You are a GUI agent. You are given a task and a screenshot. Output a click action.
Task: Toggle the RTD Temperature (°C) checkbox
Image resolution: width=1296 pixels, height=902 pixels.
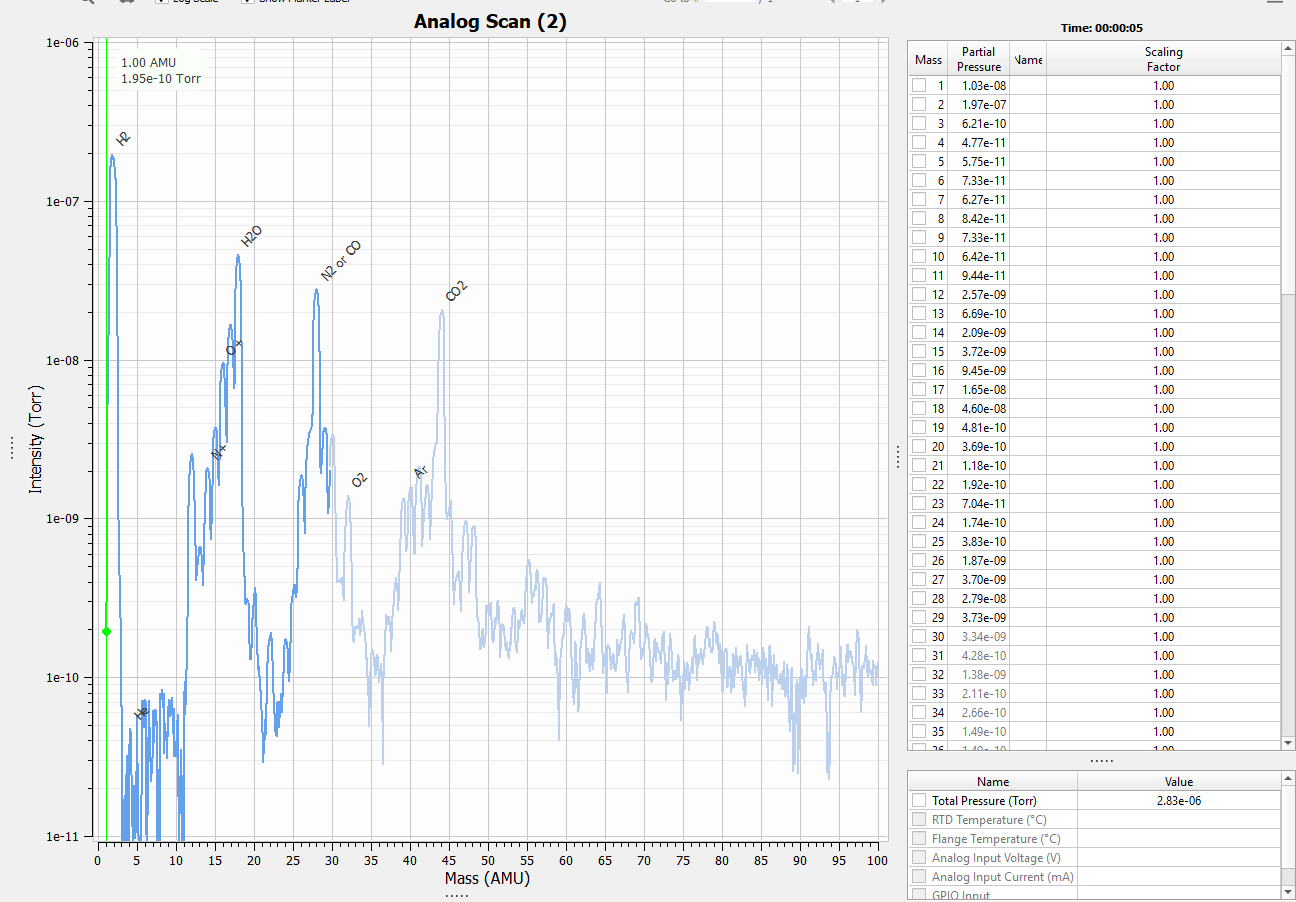[x=918, y=820]
